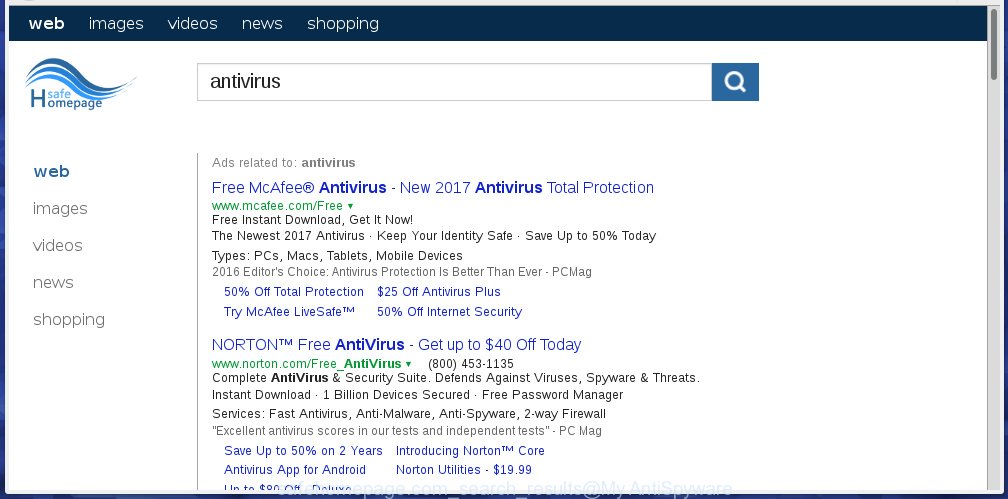The width and height of the screenshot is (1008, 499).
Task: Open shopping in the left sidebar
Action: point(69,320)
